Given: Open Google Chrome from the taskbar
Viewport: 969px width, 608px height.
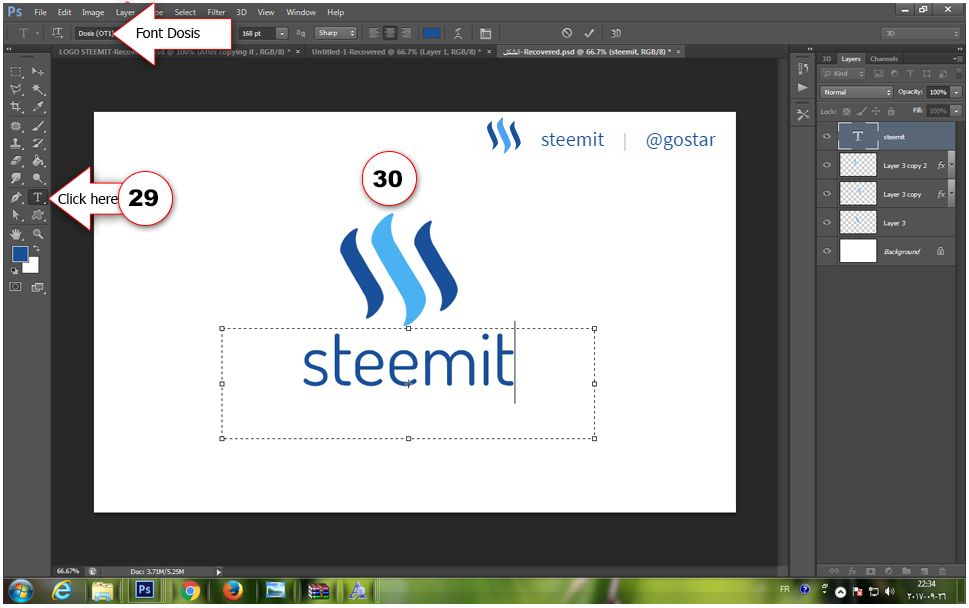Looking at the screenshot, I should pos(190,591).
